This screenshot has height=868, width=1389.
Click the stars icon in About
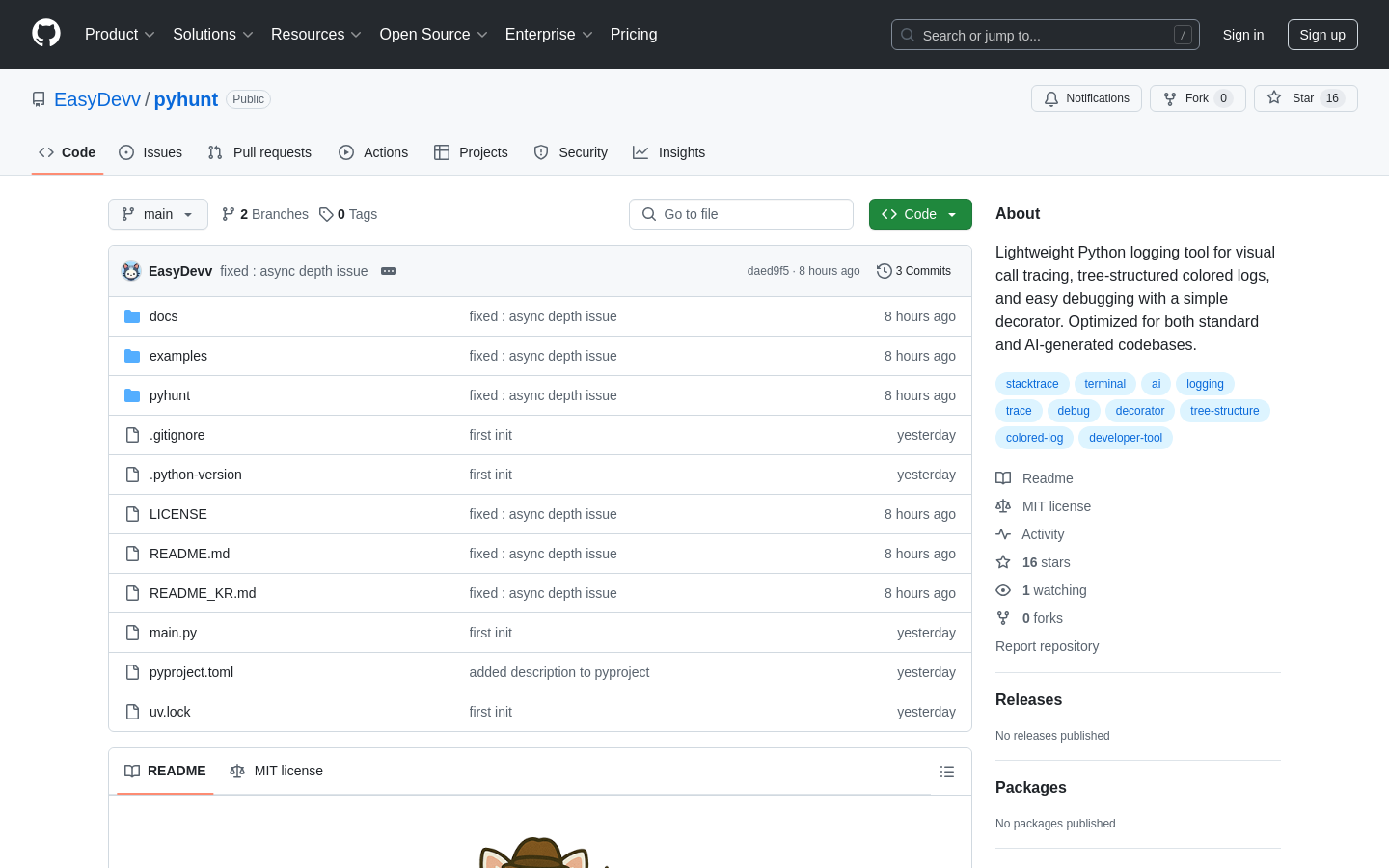tap(1003, 562)
